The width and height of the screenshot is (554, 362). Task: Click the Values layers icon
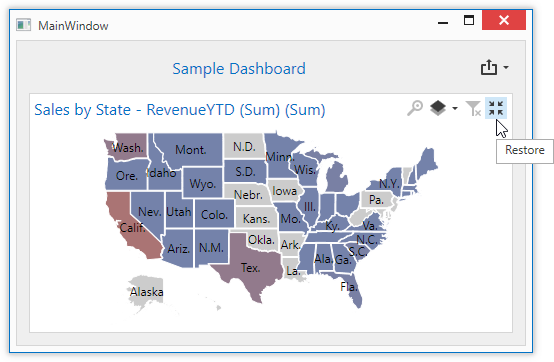438,108
